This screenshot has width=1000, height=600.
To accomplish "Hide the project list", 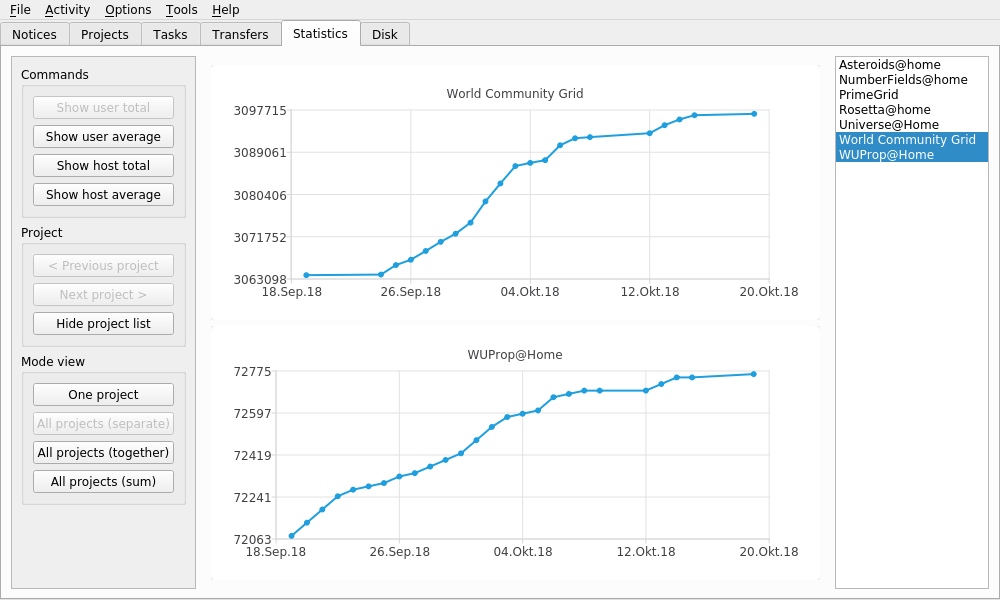I will [103, 324].
